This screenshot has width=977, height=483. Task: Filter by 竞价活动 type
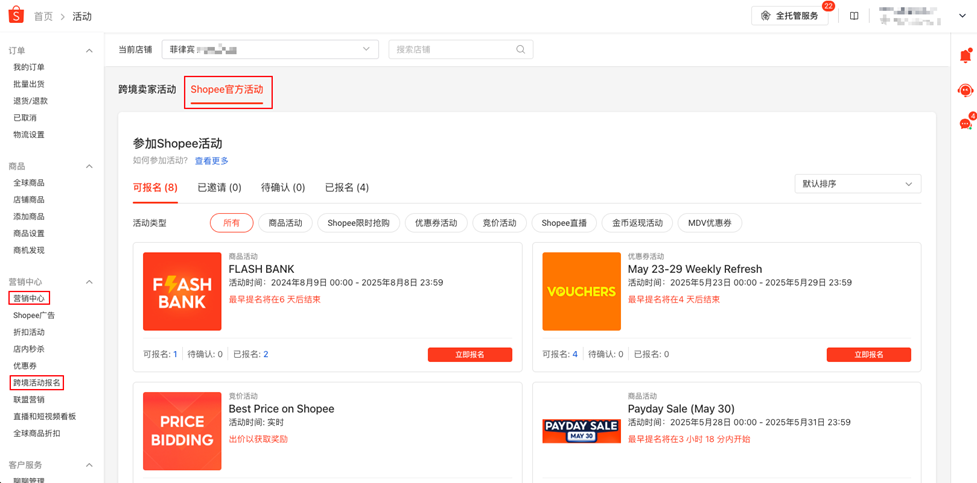pos(500,223)
